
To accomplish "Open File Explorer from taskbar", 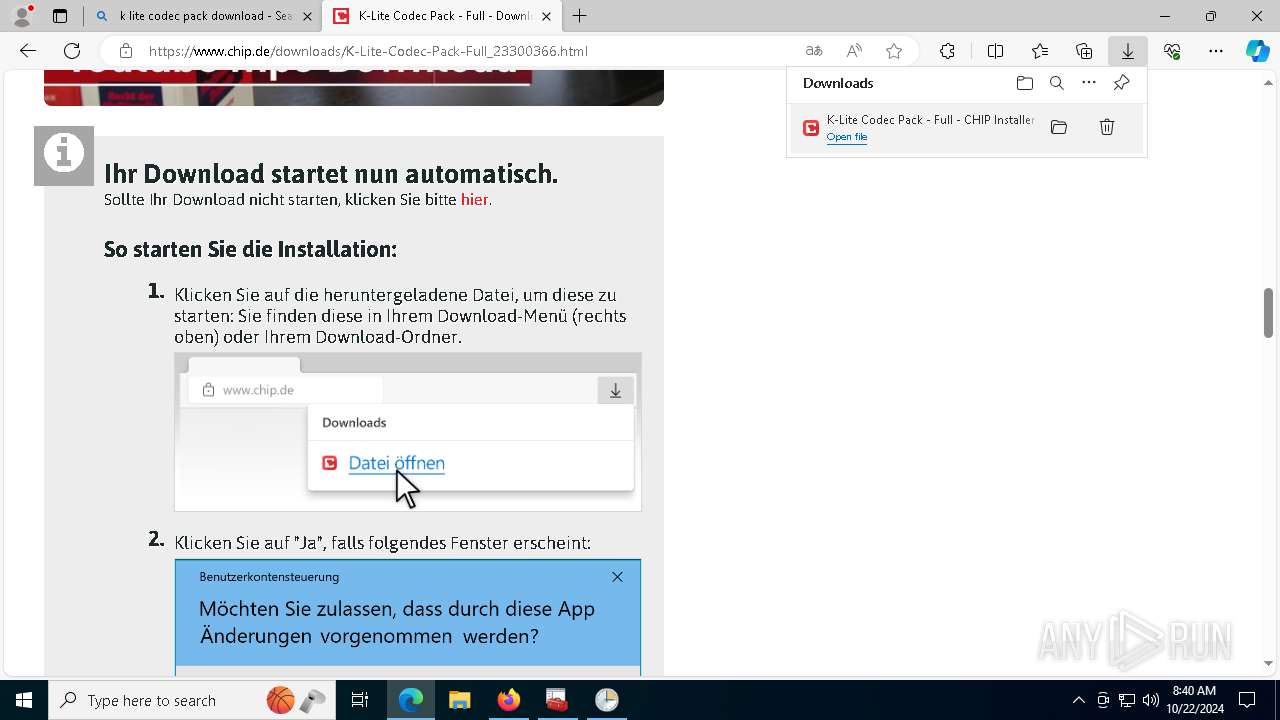I will coord(459,700).
